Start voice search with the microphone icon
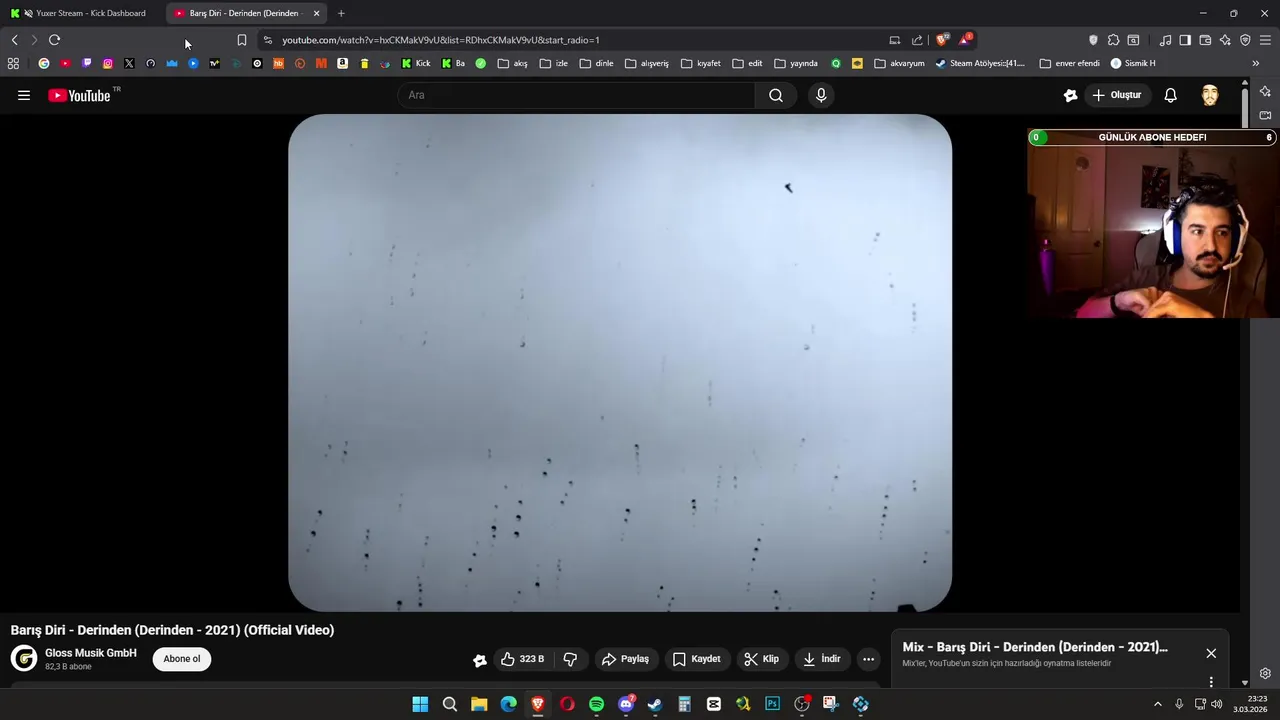The image size is (1280, 720). [x=821, y=95]
